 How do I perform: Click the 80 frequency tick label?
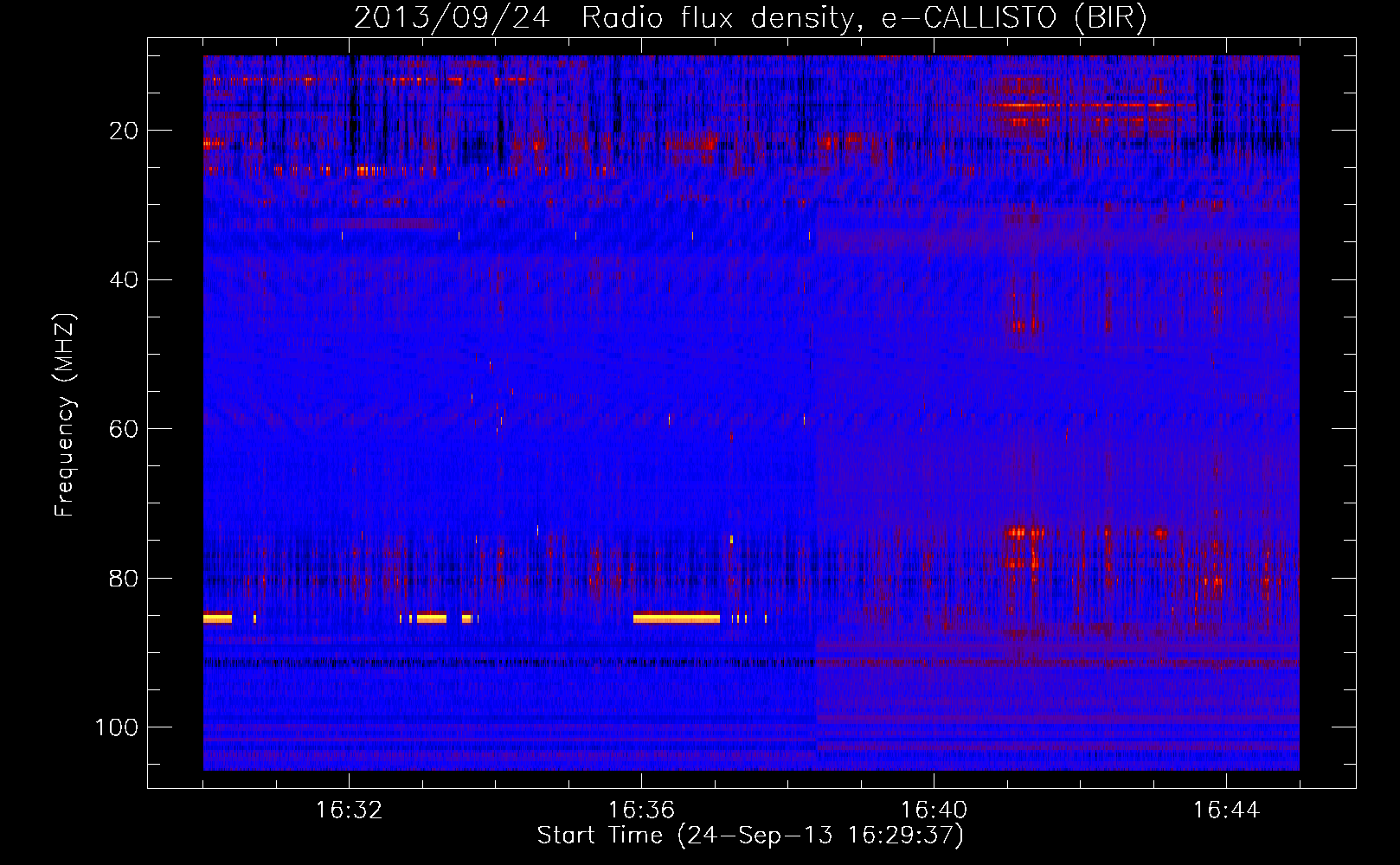point(124,578)
